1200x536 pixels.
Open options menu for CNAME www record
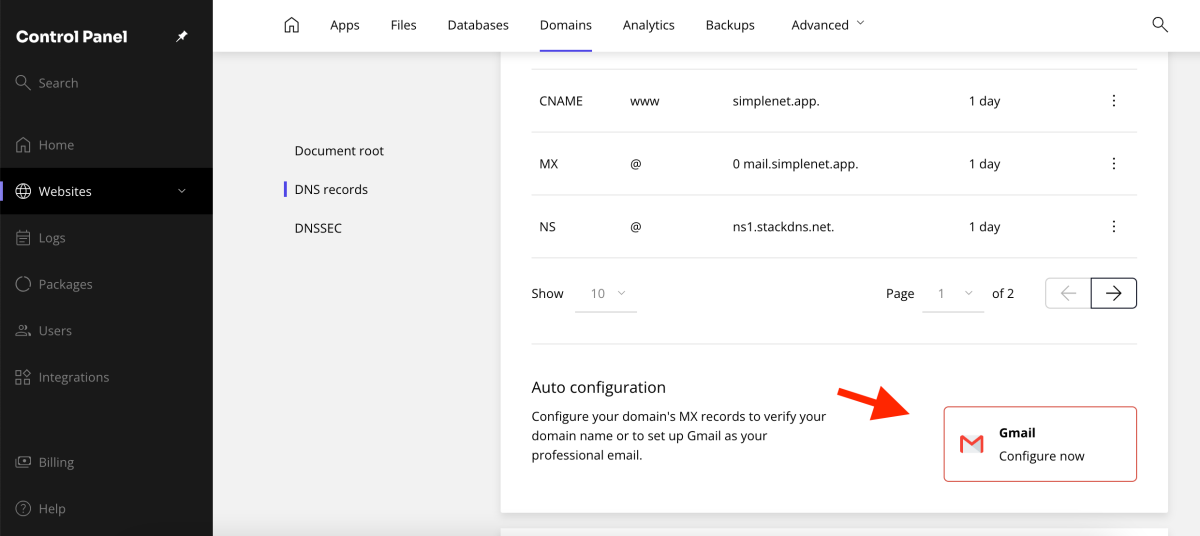1114,101
